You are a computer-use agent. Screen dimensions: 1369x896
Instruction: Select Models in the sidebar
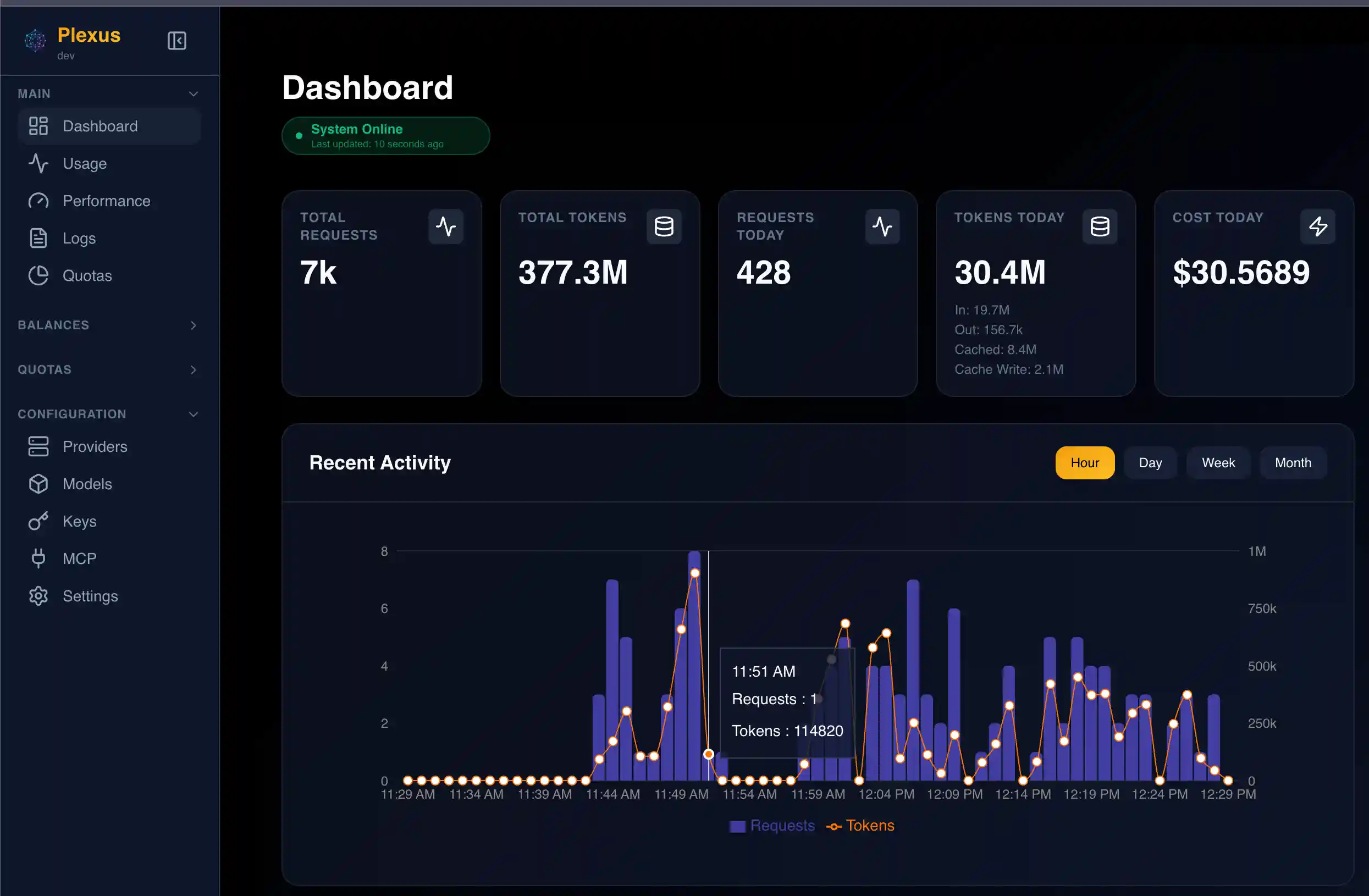86,484
